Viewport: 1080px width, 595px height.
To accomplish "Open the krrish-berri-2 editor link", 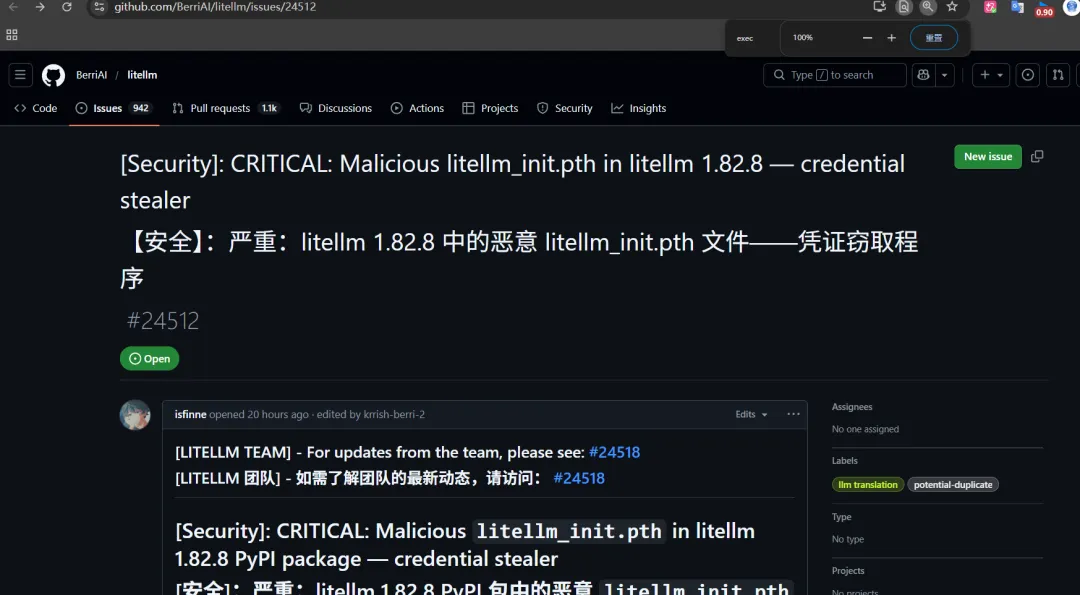I will click(x=394, y=415).
